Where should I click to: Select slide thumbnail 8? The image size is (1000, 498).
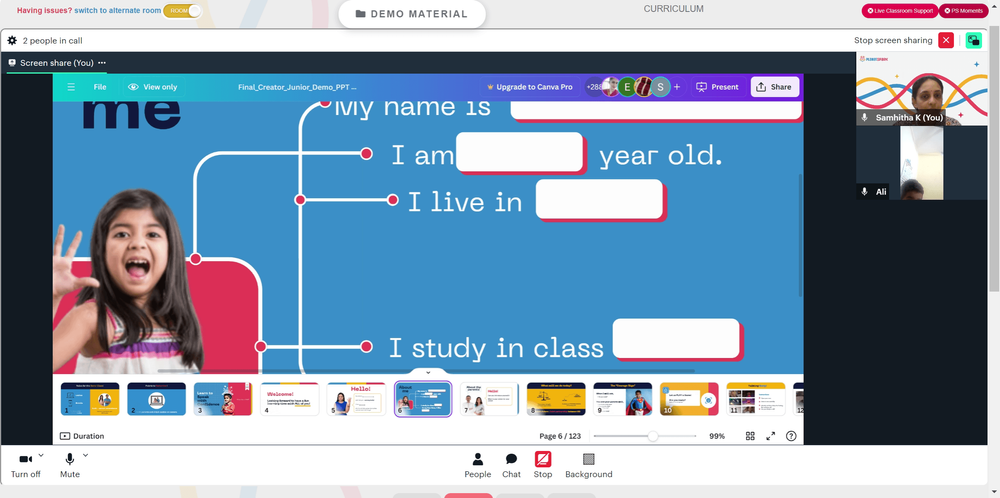pyautogui.click(x=556, y=399)
